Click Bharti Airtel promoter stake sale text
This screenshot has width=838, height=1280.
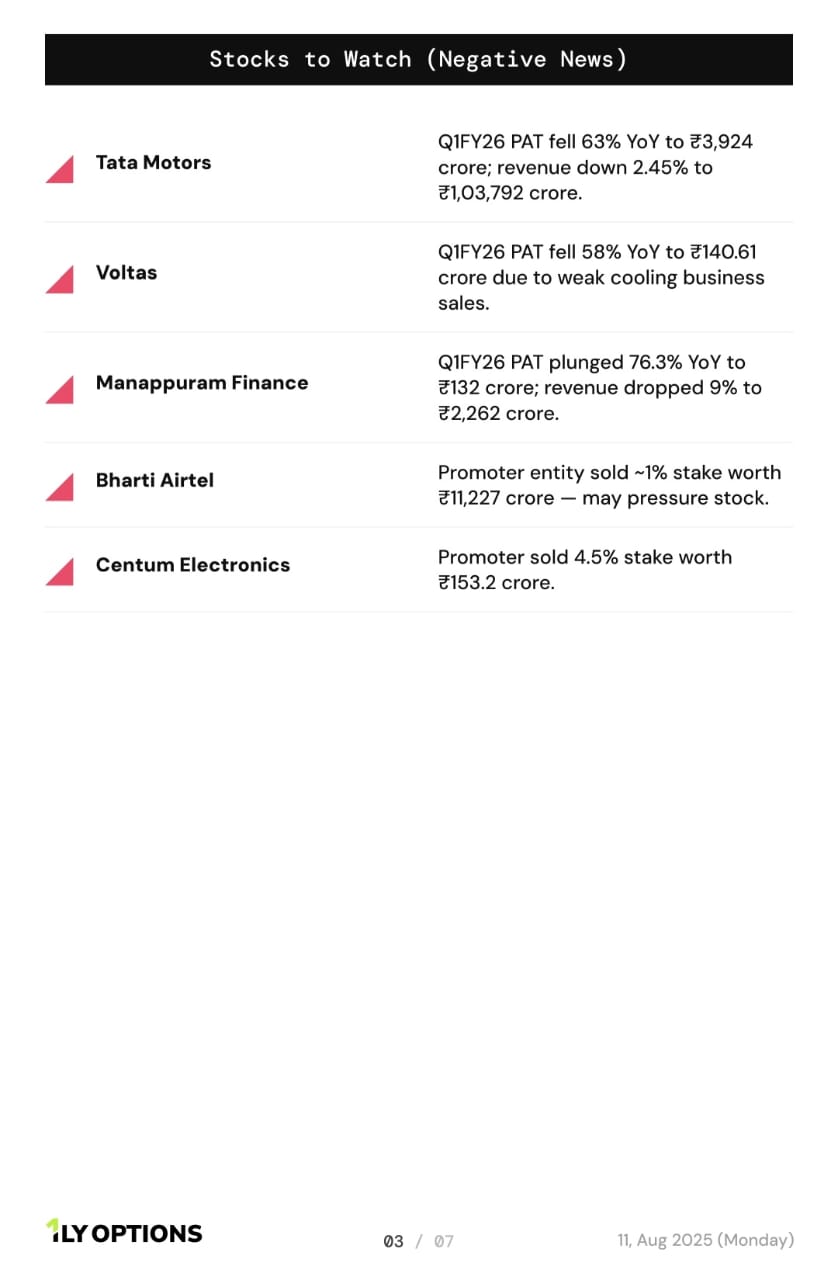(610, 485)
